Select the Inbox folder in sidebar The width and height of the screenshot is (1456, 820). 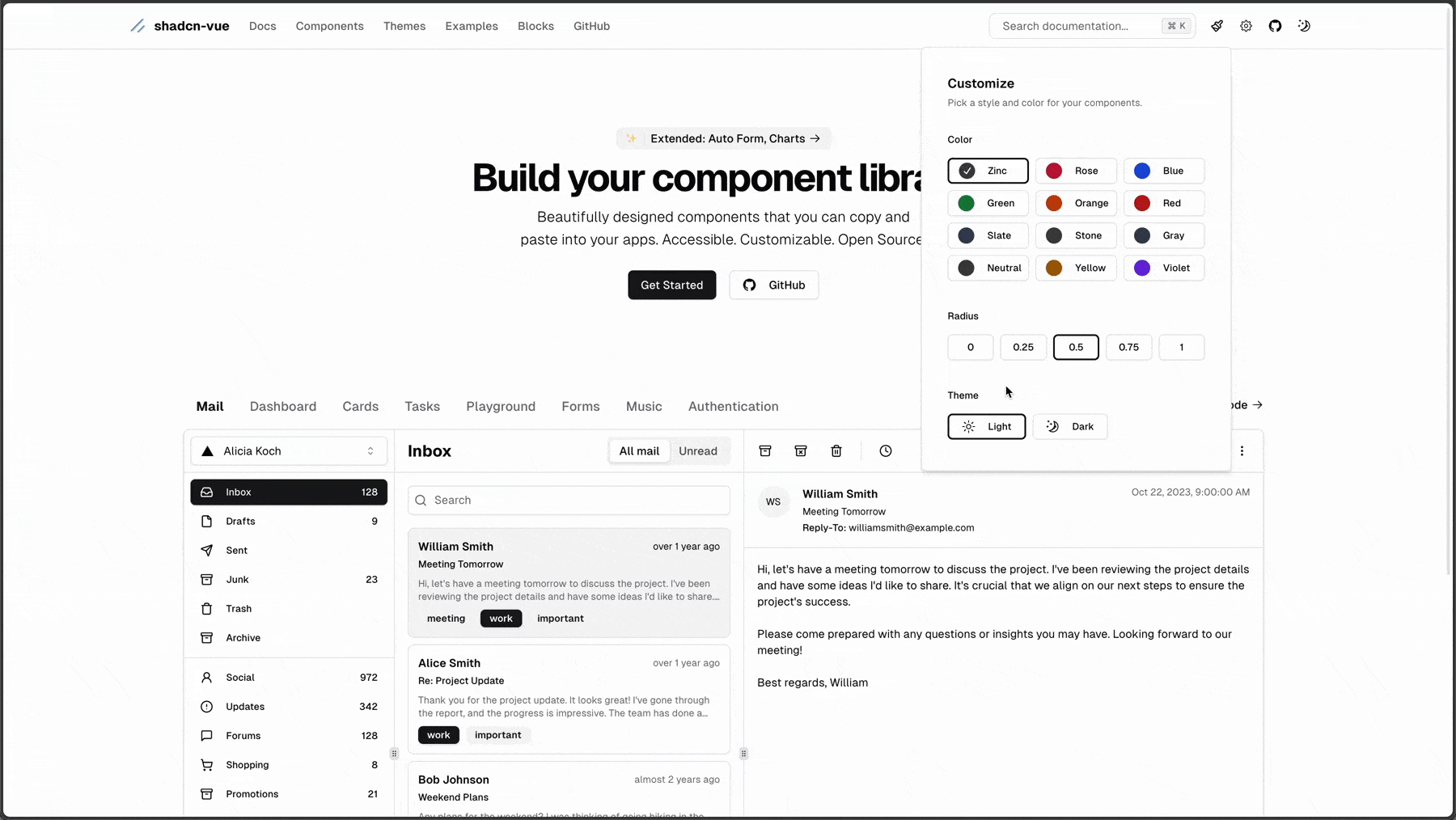289,492
